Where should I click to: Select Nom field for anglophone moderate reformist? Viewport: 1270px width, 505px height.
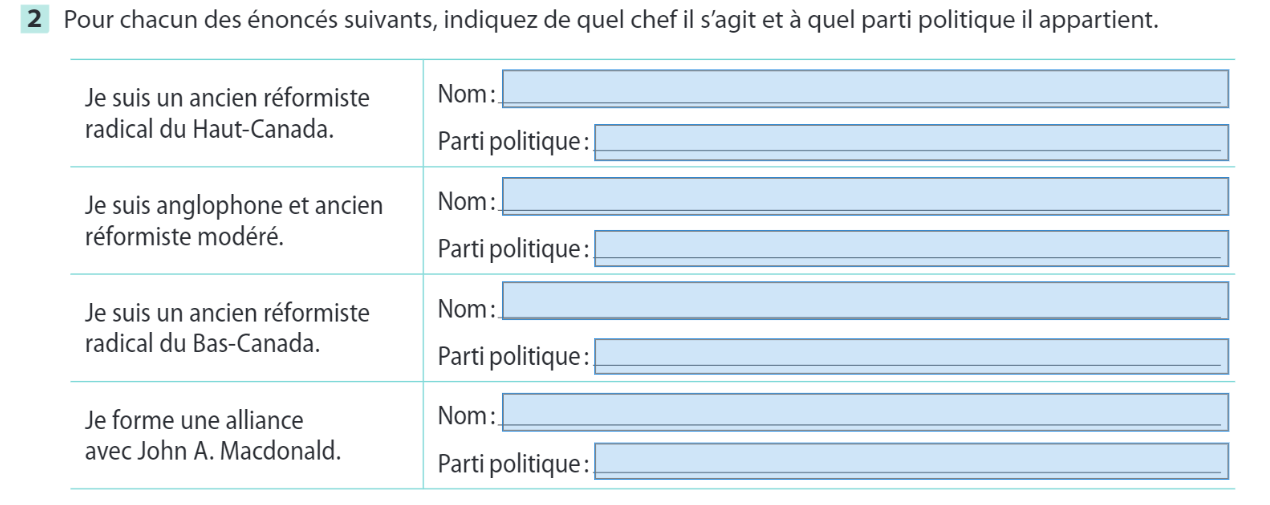click(864, 195)
